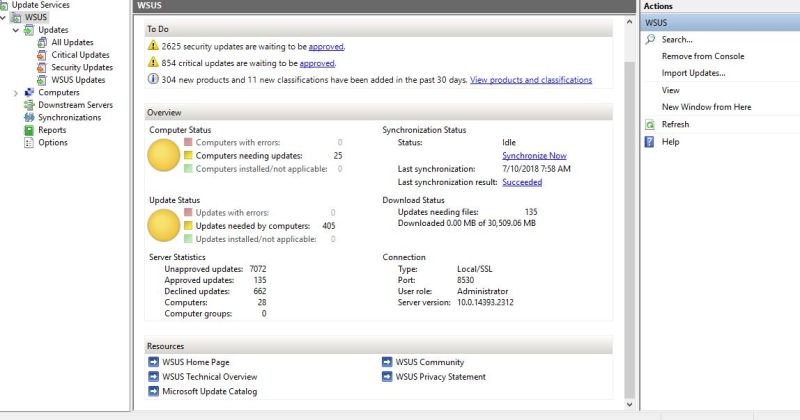Click info icon beside new products message
This screenshot has width=800, height=420.
pyautogui.click(x=153, y=79)
